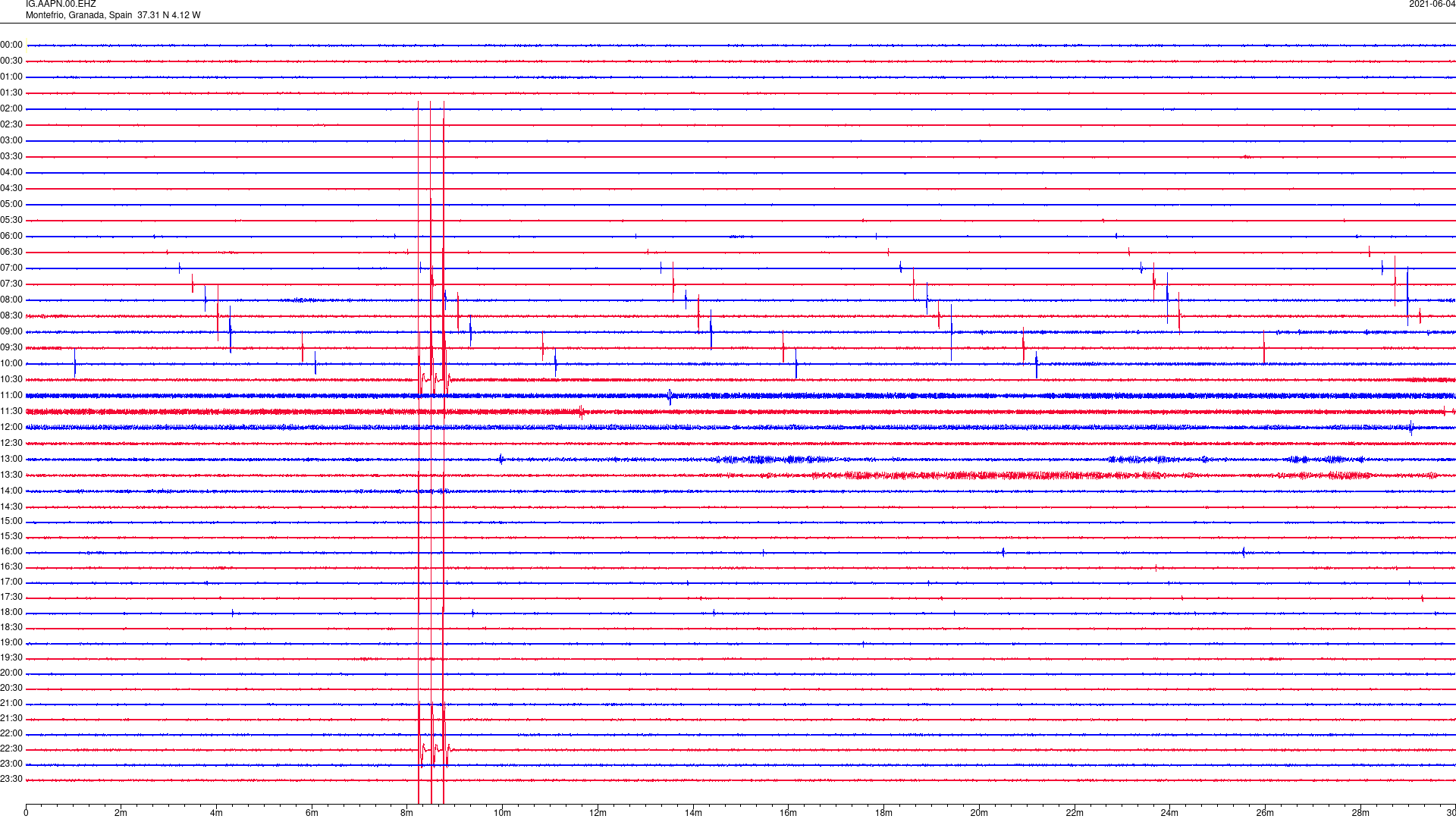Click the Montefrio, Granada, Spain location text
Viewport: 1456px width, 819px height.
tap(79, 15)
